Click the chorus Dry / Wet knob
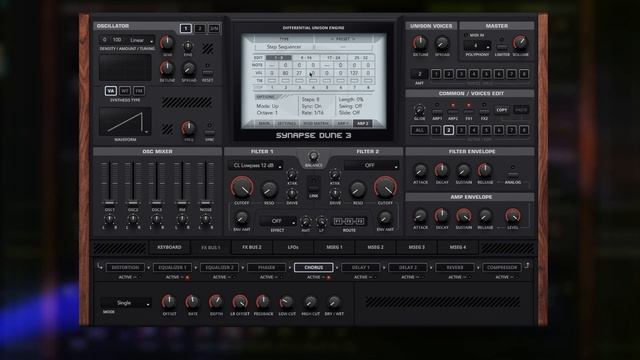This screenshot has height=360, width=640. pos(334,302)
